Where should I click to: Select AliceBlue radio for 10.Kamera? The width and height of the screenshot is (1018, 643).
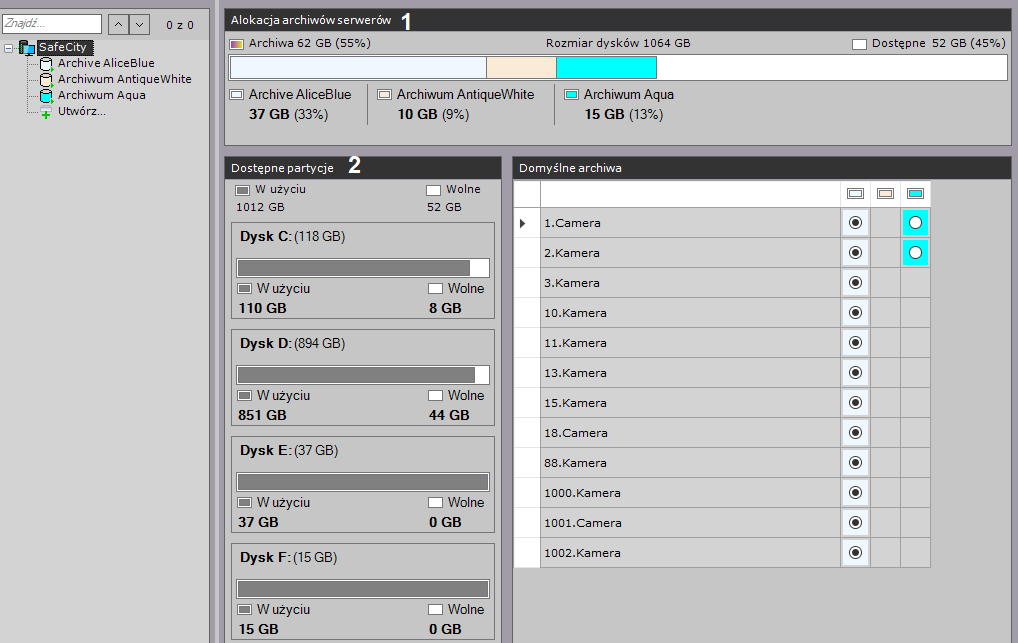(x=855, y=313)
